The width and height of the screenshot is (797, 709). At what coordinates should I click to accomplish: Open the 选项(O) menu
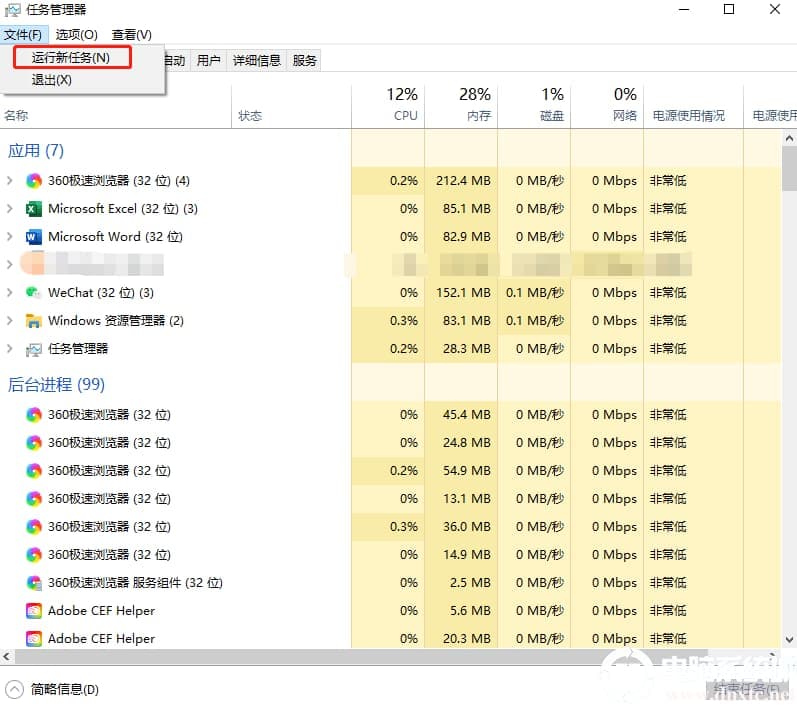pyautogui.click(x=76, y=35)
